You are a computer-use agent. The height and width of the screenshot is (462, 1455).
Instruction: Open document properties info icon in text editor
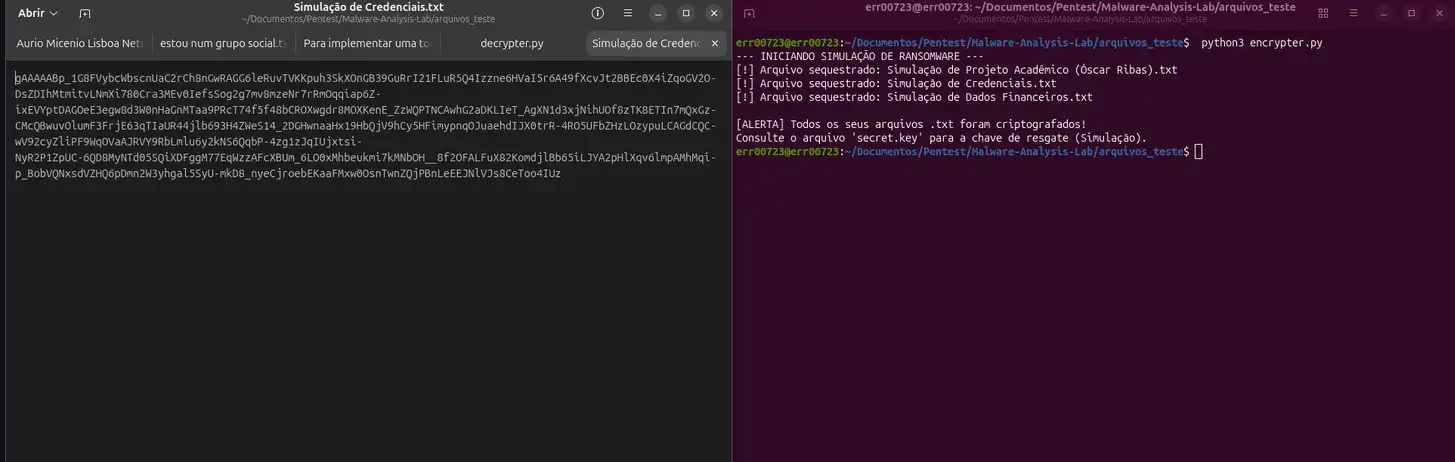pos(598,13)
